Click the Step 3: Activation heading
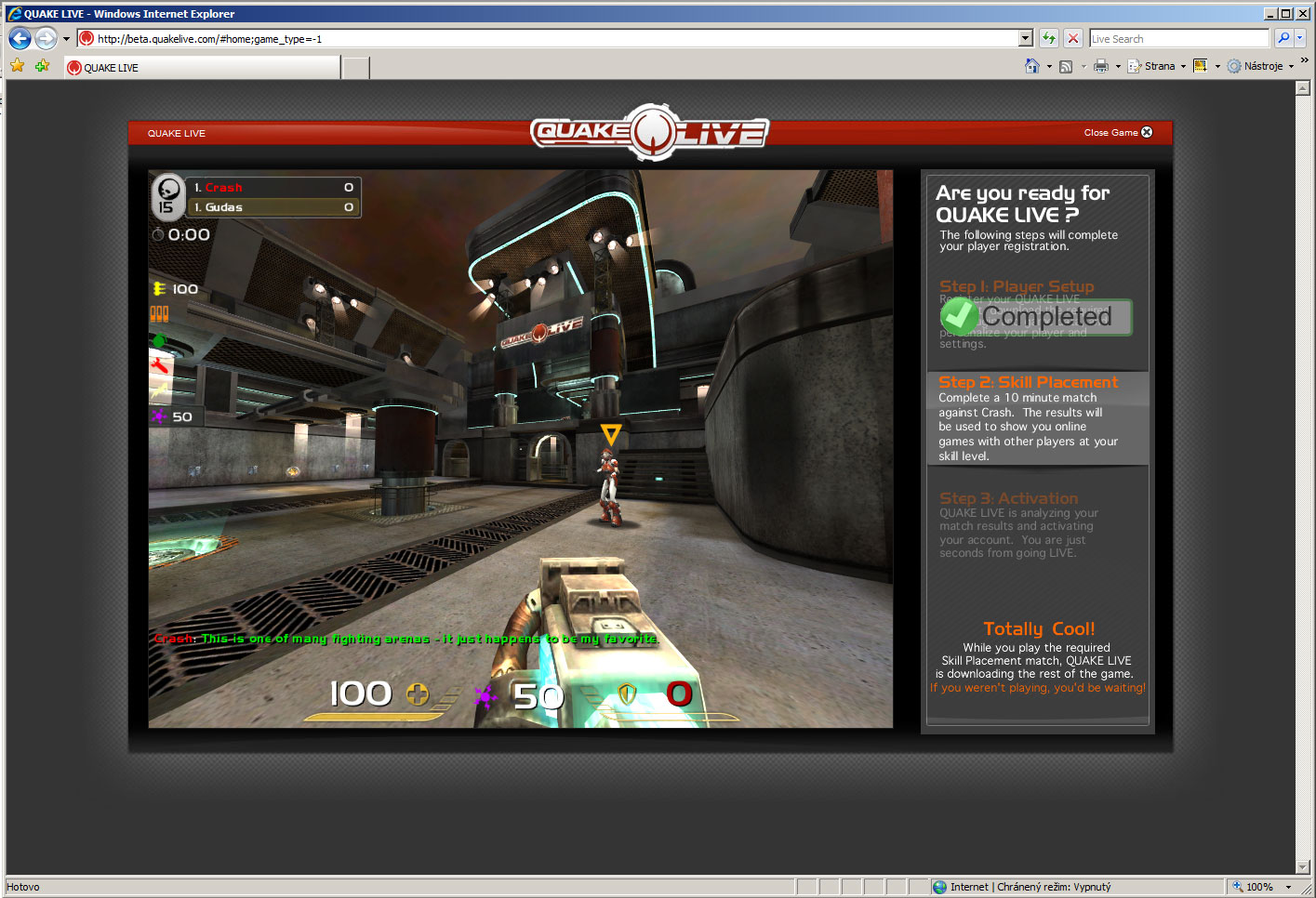 pos(1008,498)
